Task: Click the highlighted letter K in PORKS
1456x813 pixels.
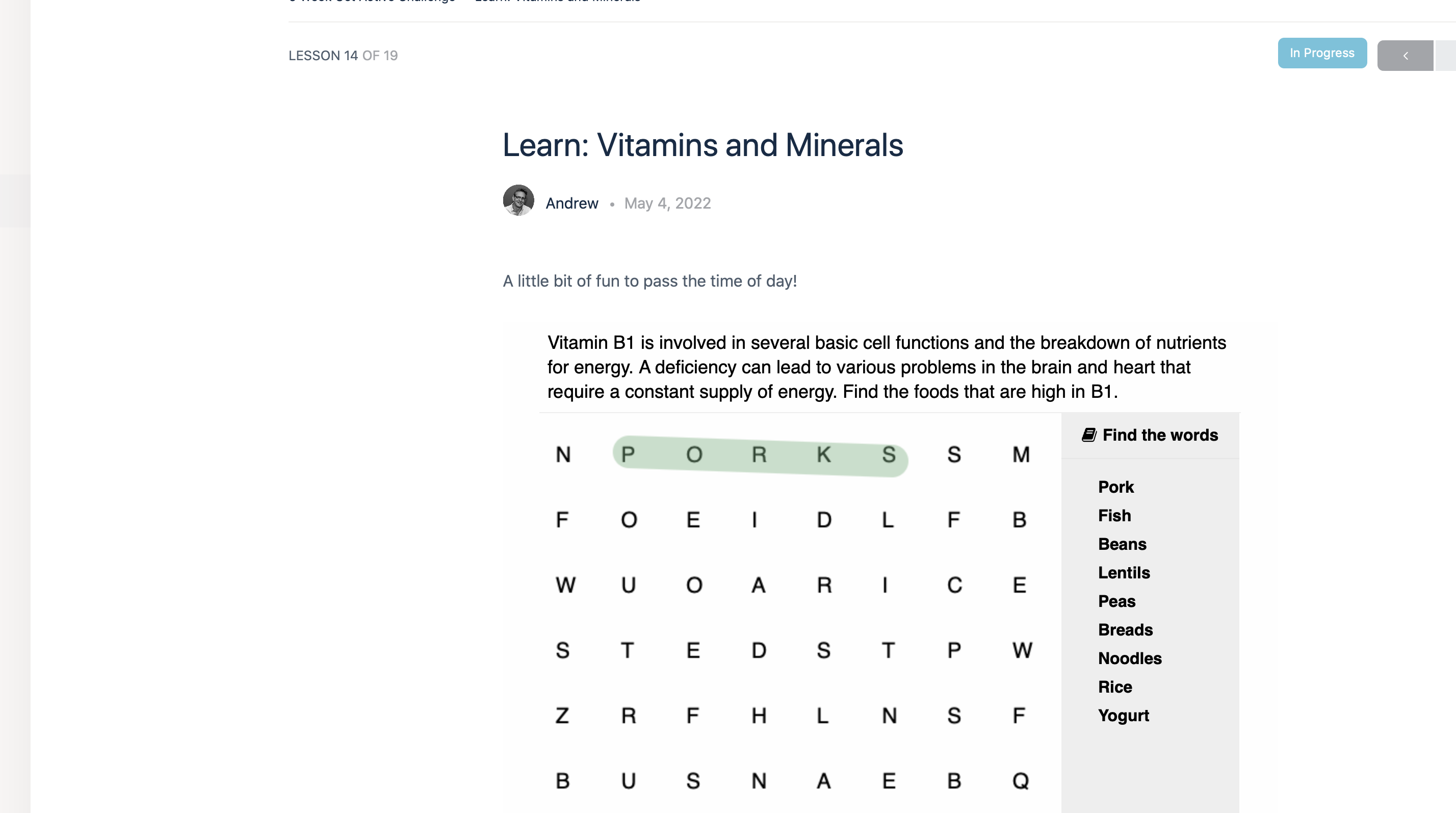Action: (824, 454)
